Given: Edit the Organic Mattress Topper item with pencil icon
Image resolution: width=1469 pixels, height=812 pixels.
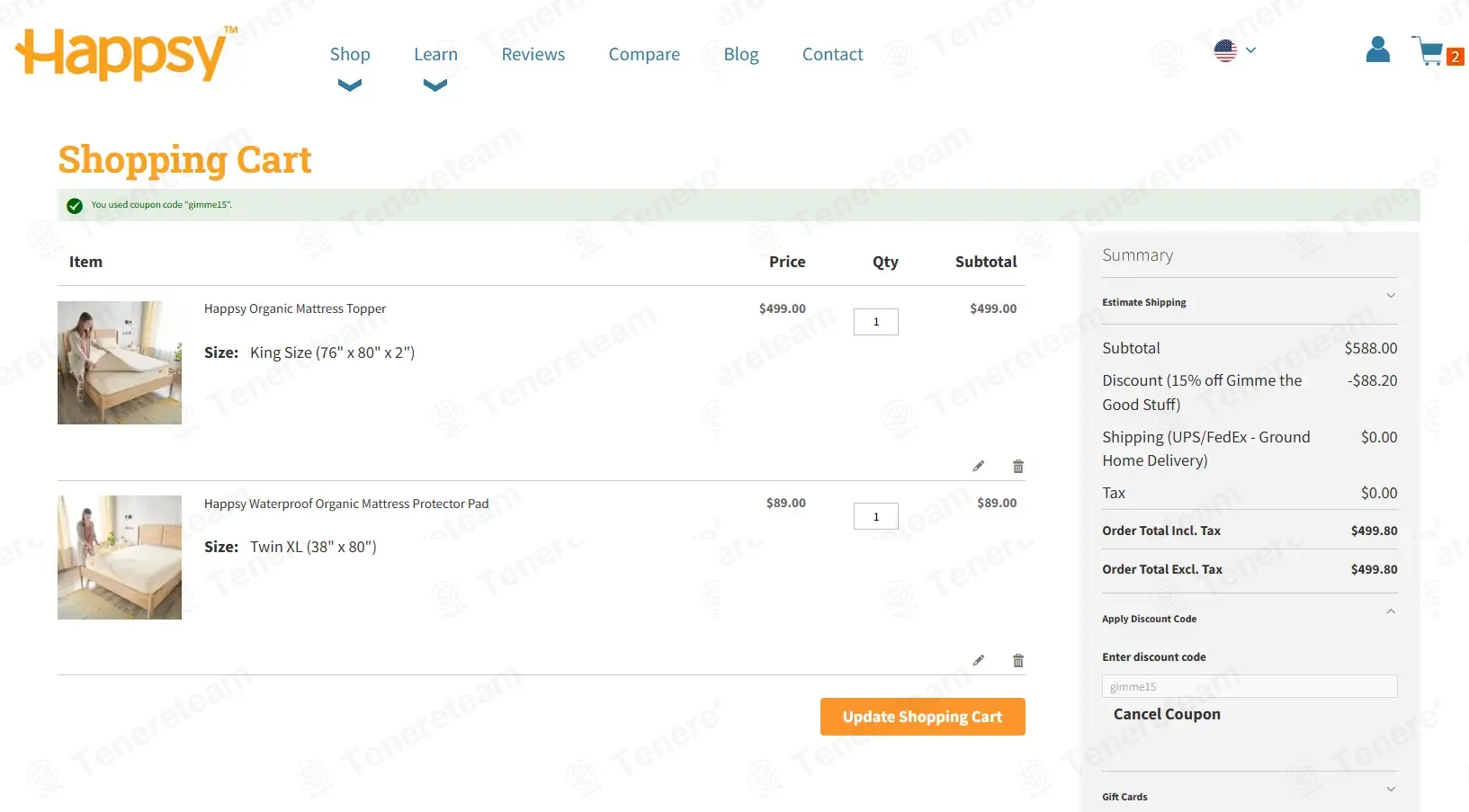Looking at the screenshot, I should [978, 466].
